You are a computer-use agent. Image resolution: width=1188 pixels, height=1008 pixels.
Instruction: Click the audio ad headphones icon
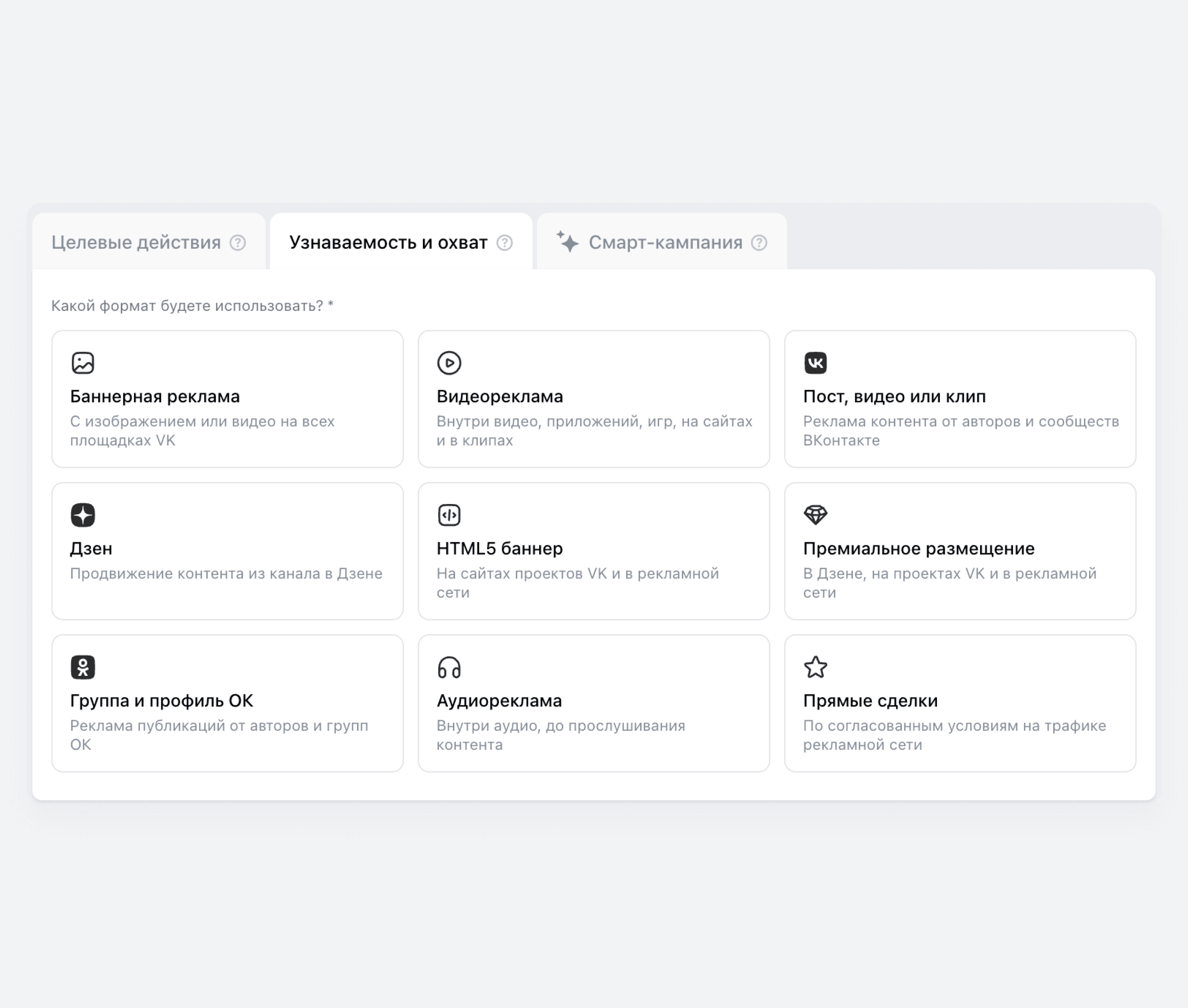pos(449,667)
